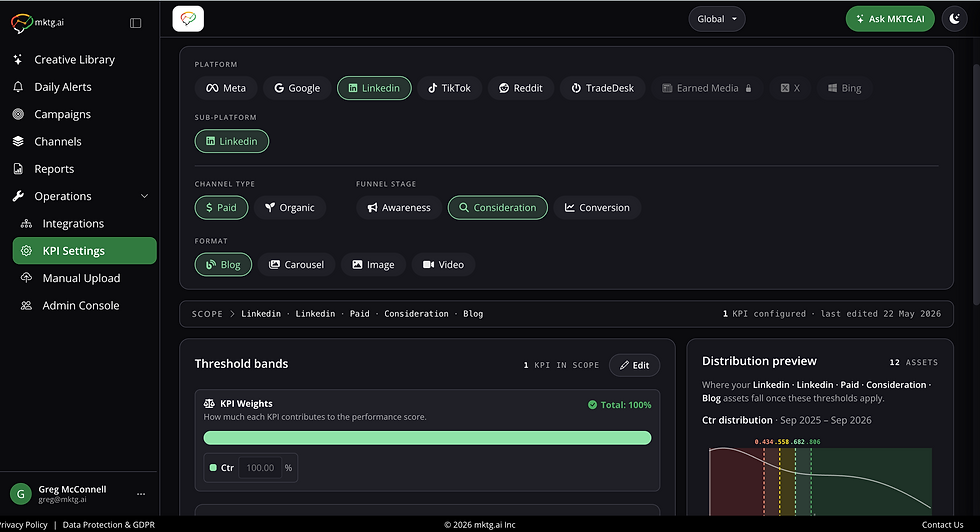
Task: Choose Carousel format
Action: point(296,264)
